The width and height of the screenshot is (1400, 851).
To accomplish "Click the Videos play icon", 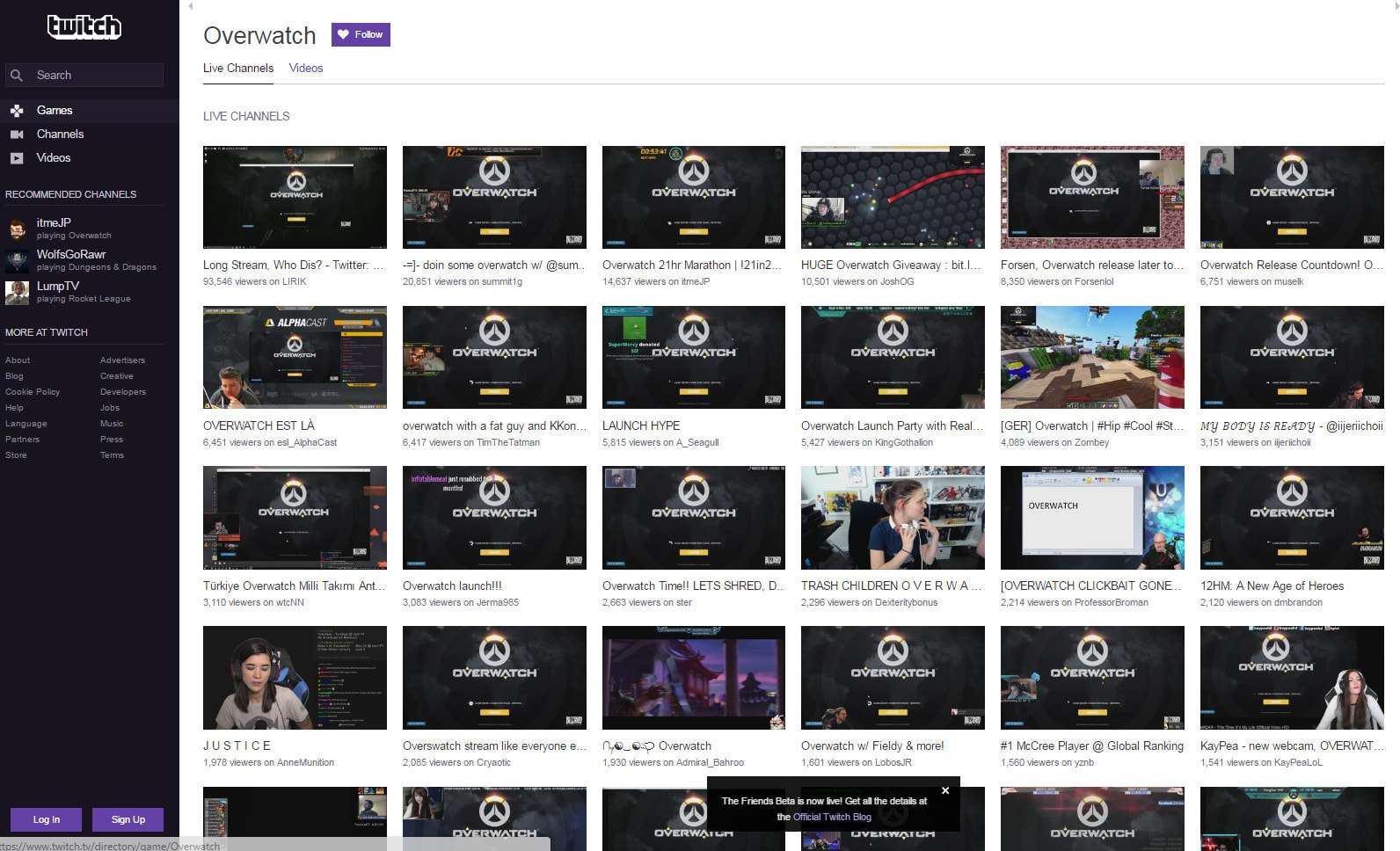I will (x=17, y=158).
